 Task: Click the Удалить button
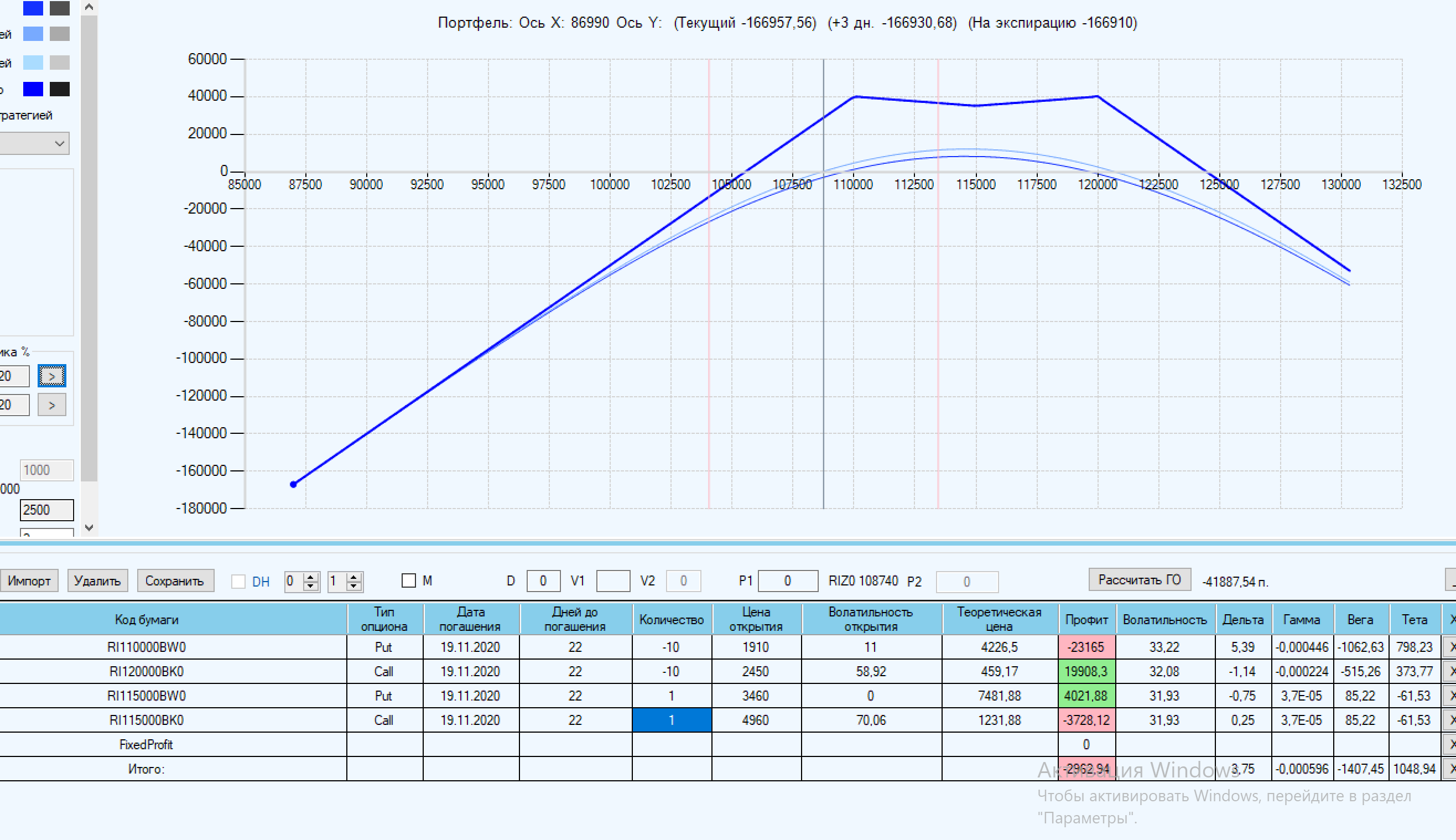point(97,580)
